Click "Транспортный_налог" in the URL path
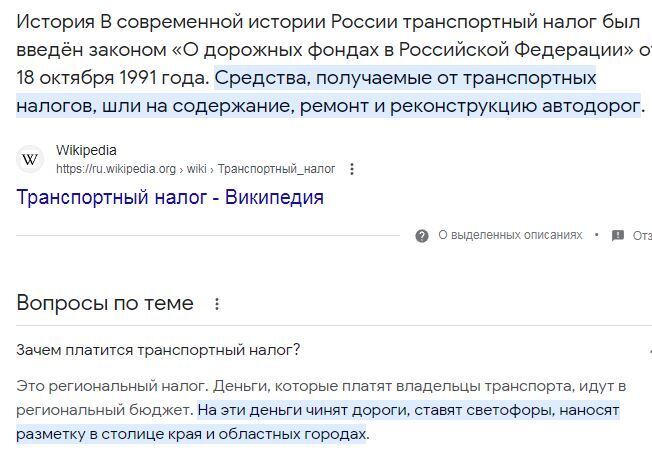 (x=276, y=169)
